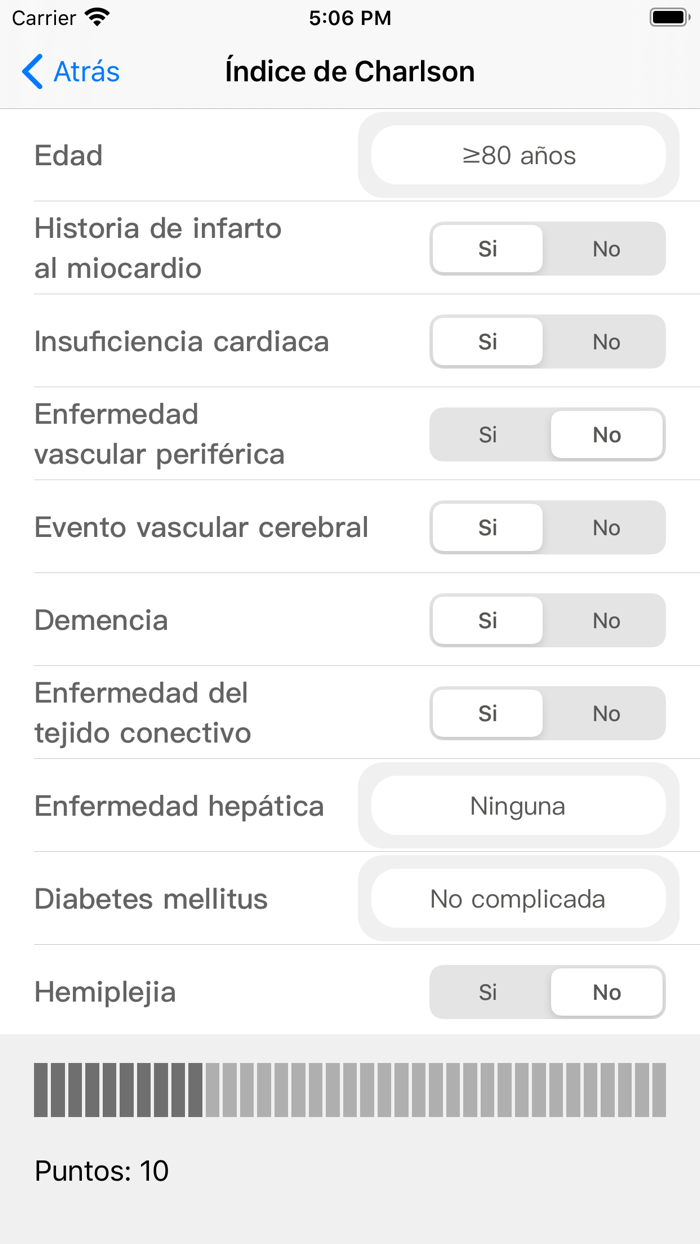Set Evento vascular cerebral to No
The width and height of the screenshot is (700, 1244).
click(x=606, y=528)
